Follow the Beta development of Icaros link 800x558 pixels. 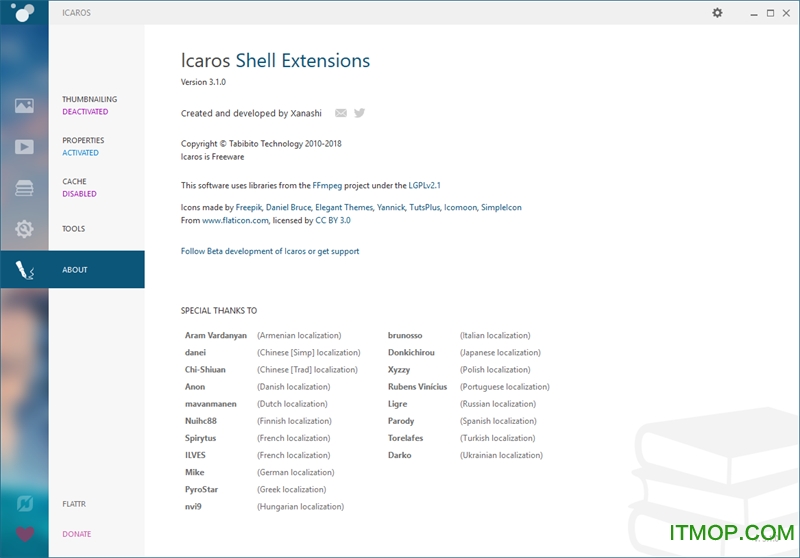click(x=242, y=251)
